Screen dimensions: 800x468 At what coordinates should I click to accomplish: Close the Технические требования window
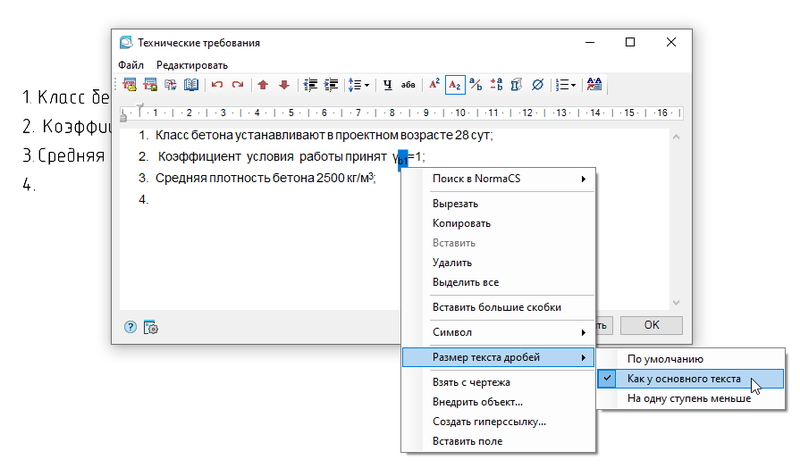point(671,42)
